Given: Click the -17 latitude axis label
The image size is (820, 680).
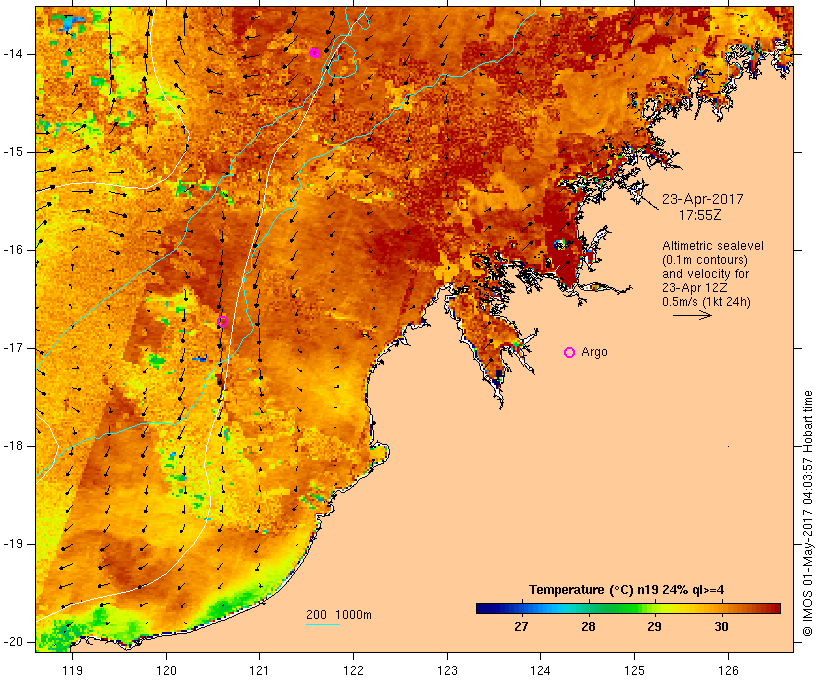Looking at the screenshot, I should click(13, 348).
